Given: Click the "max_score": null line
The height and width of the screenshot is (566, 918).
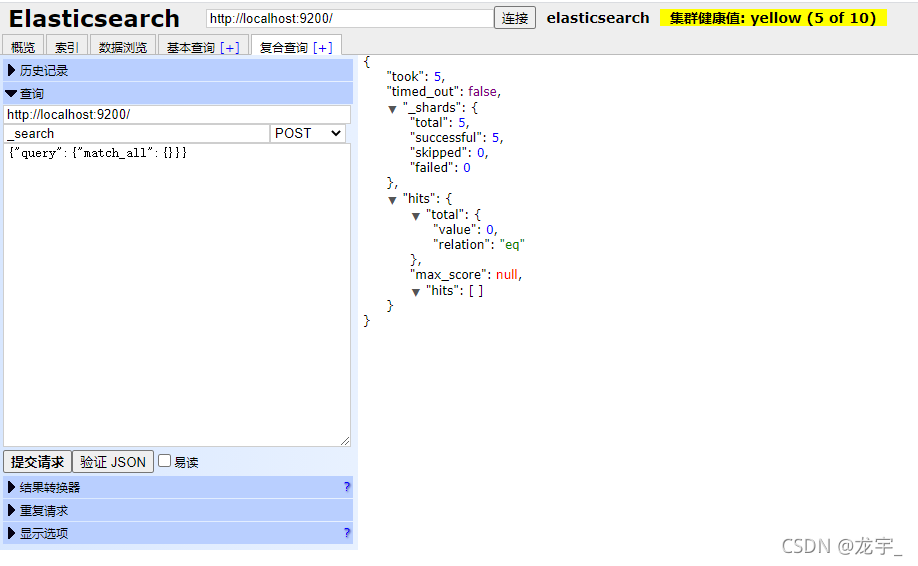Looking at the screenshot, I should click(x=466, y=275).
